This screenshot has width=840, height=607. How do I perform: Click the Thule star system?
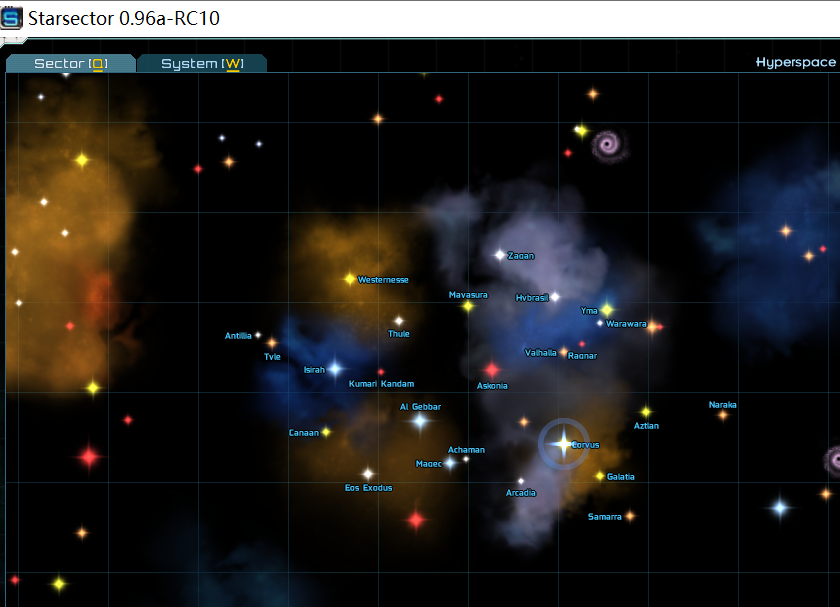coord(399,321)
